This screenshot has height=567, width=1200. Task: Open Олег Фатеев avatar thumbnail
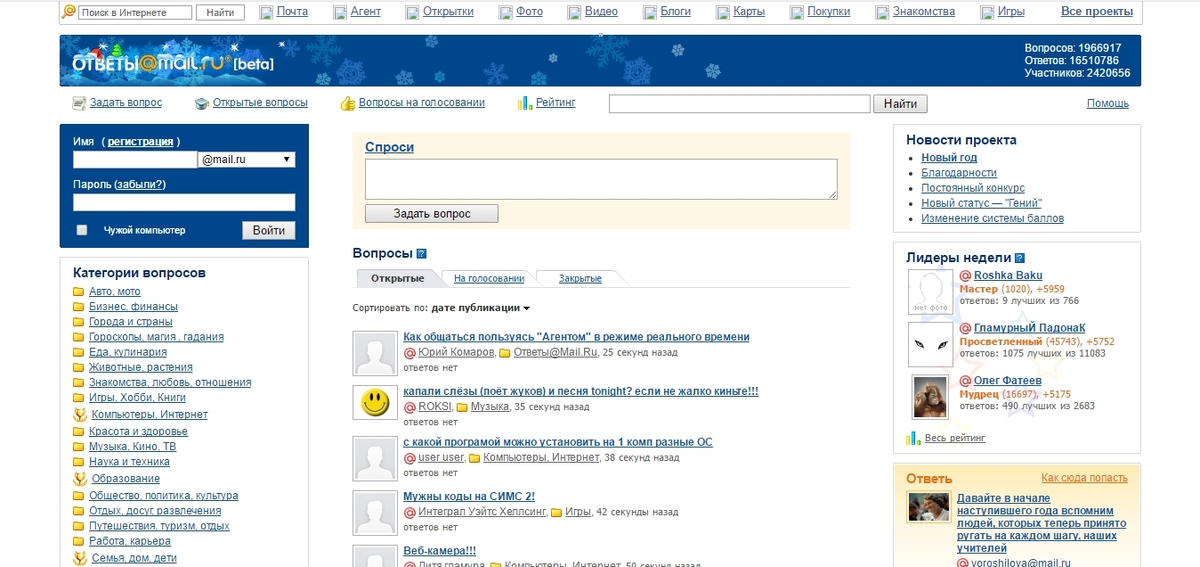point(930,396)
